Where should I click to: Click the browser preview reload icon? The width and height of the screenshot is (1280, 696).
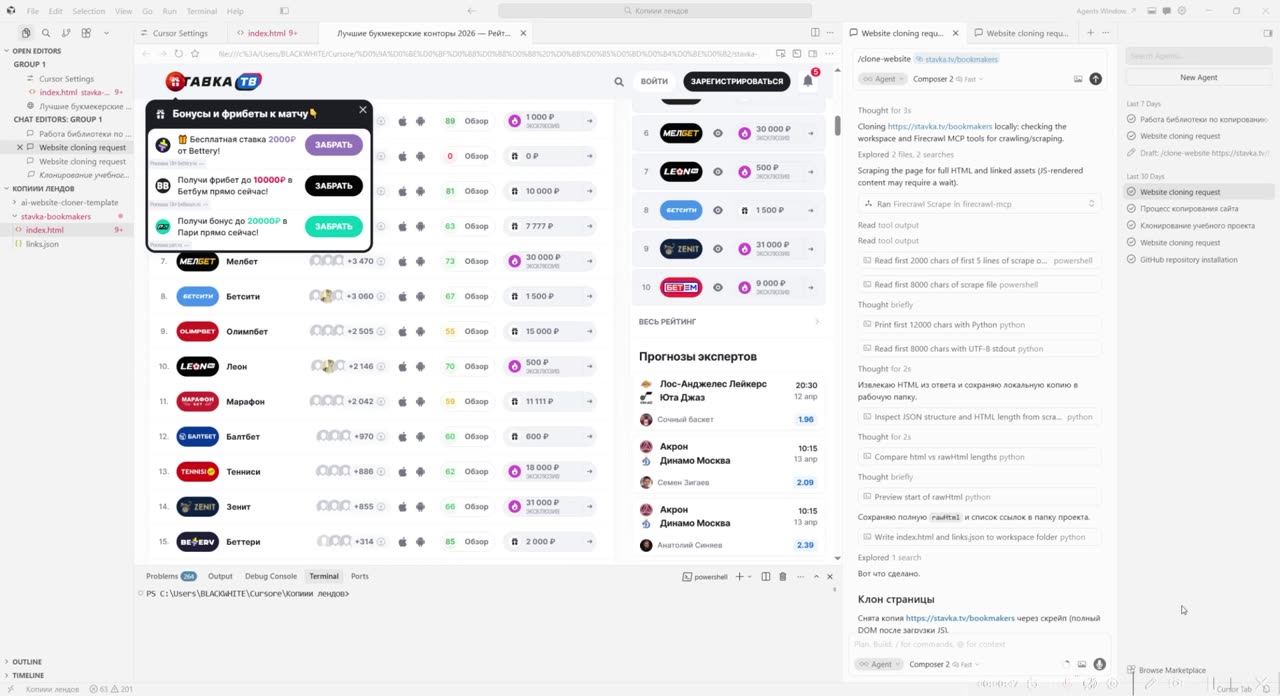coord(178,54)
